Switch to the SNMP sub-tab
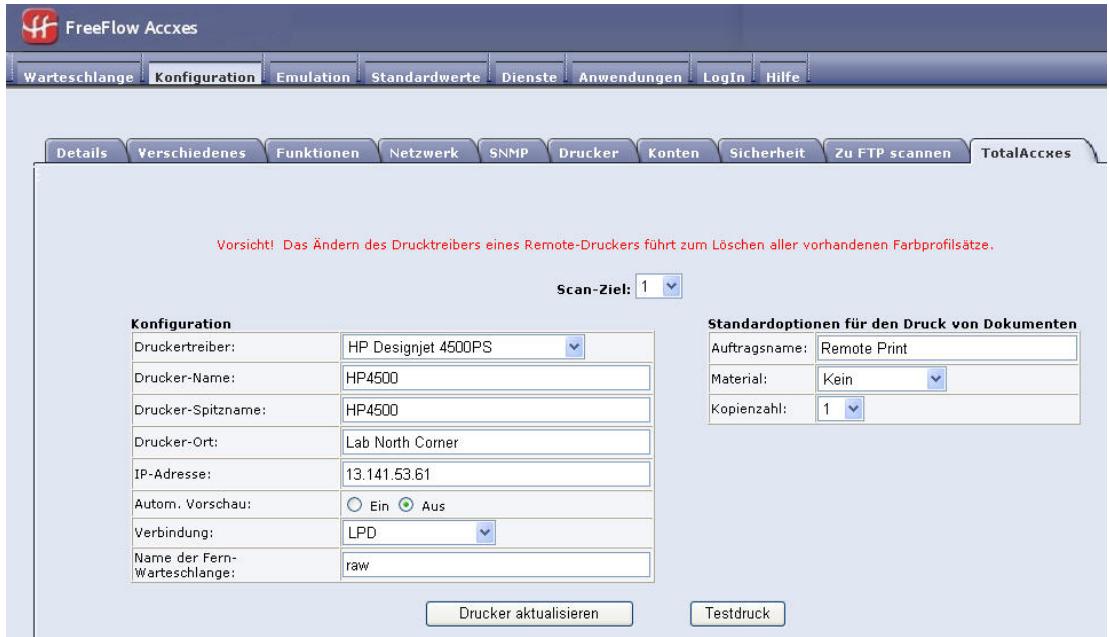1109x637 pixels. click(509, 152)
